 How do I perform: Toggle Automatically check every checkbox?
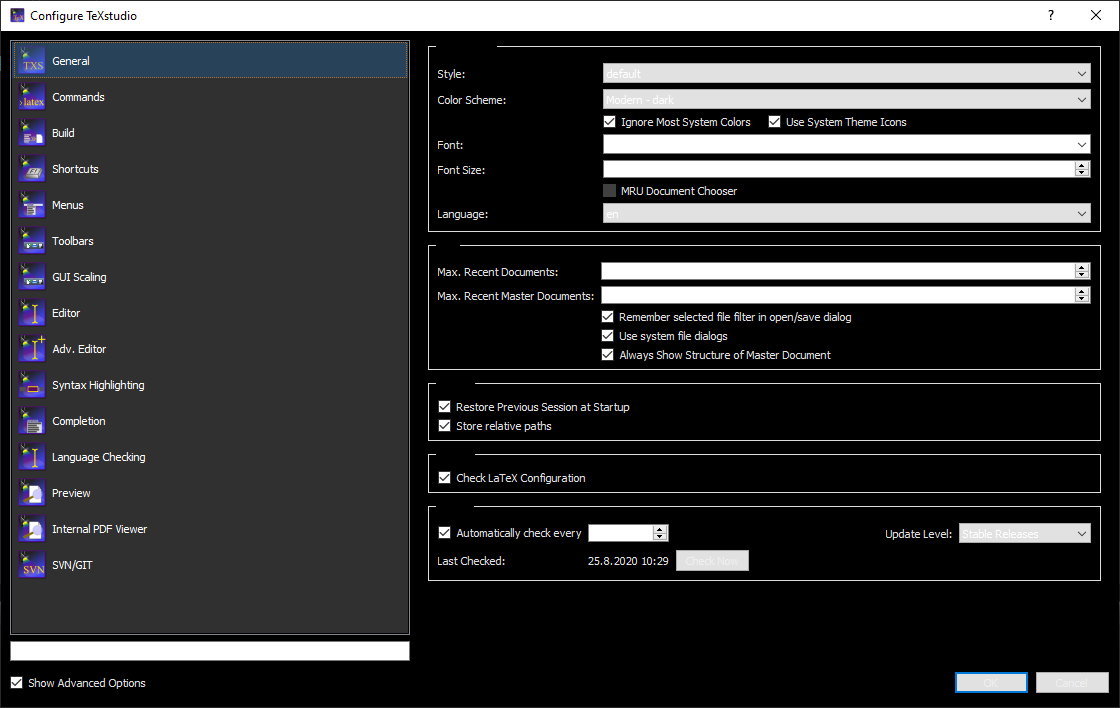pyautogui.click(x=444, y=533)
